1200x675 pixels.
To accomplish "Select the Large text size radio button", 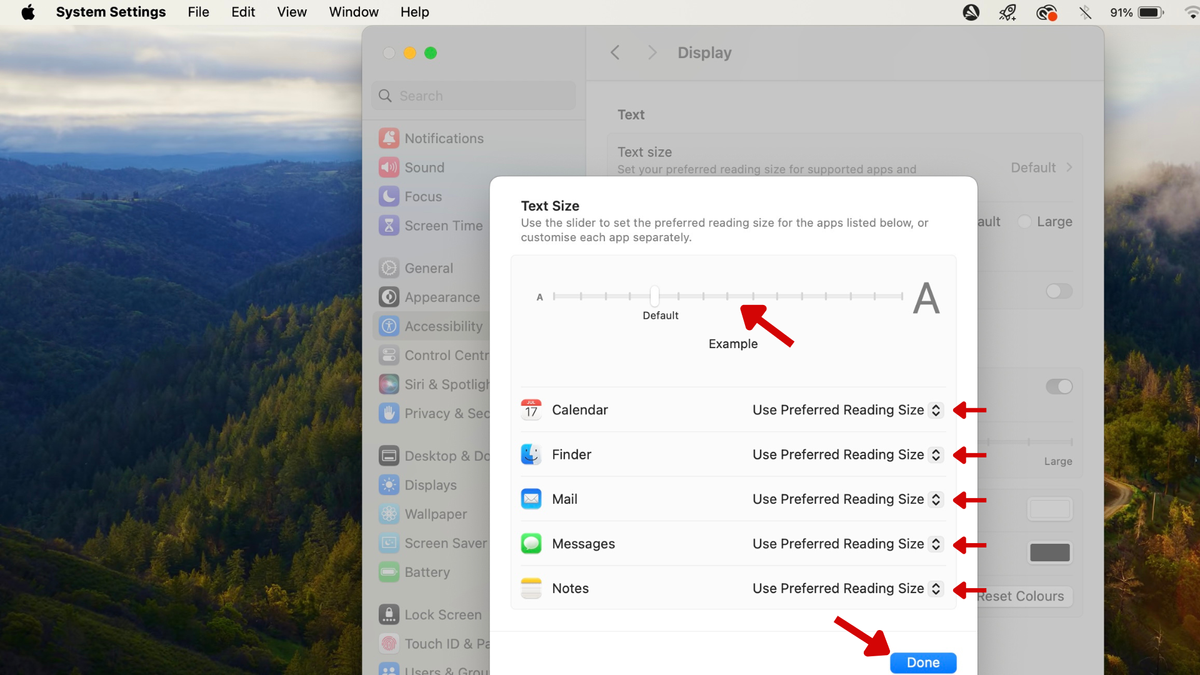I will [x=1024, y=221].
